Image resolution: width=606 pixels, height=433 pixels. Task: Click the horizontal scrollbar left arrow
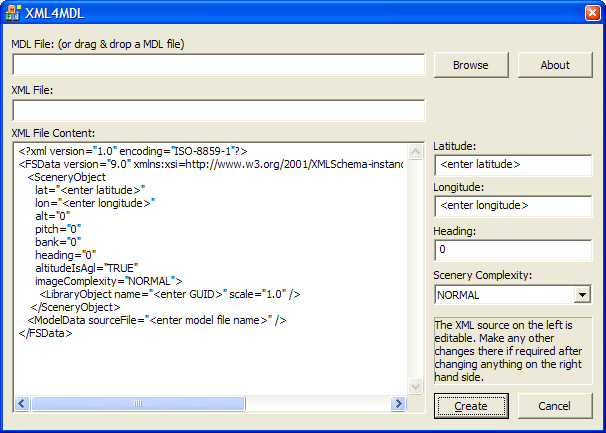(22, 404)
